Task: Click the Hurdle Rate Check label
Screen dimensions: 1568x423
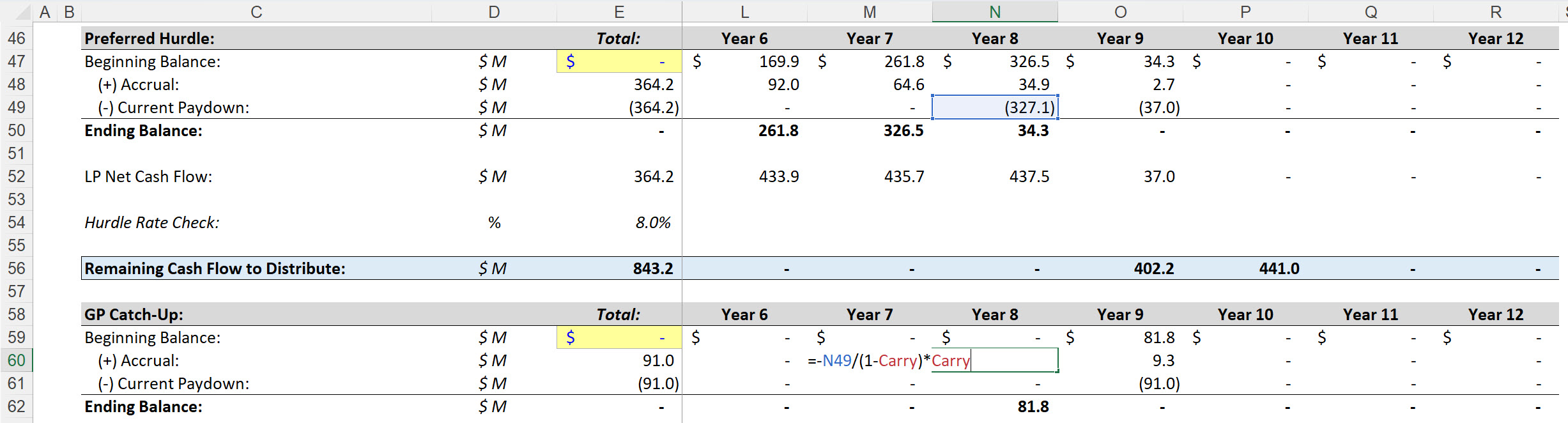Action: click(x=152, y=222)
